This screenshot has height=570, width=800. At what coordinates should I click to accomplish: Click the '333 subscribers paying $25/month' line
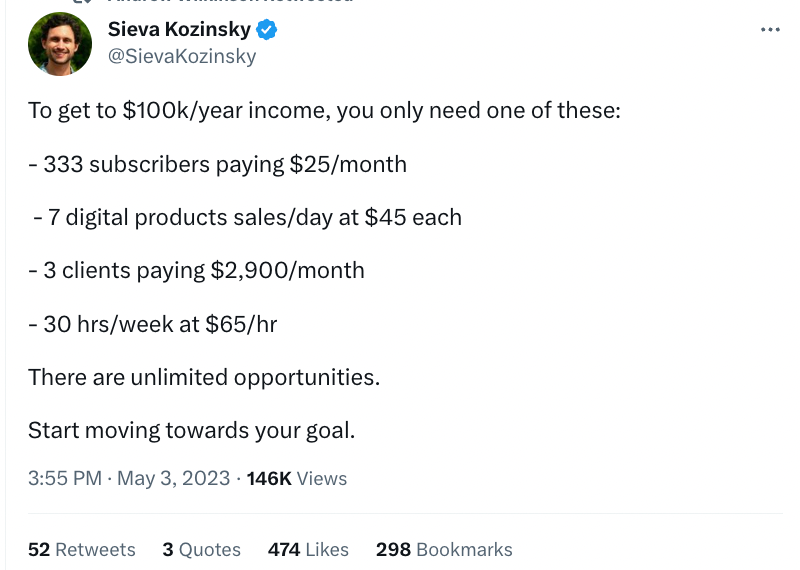click(217, 164)
